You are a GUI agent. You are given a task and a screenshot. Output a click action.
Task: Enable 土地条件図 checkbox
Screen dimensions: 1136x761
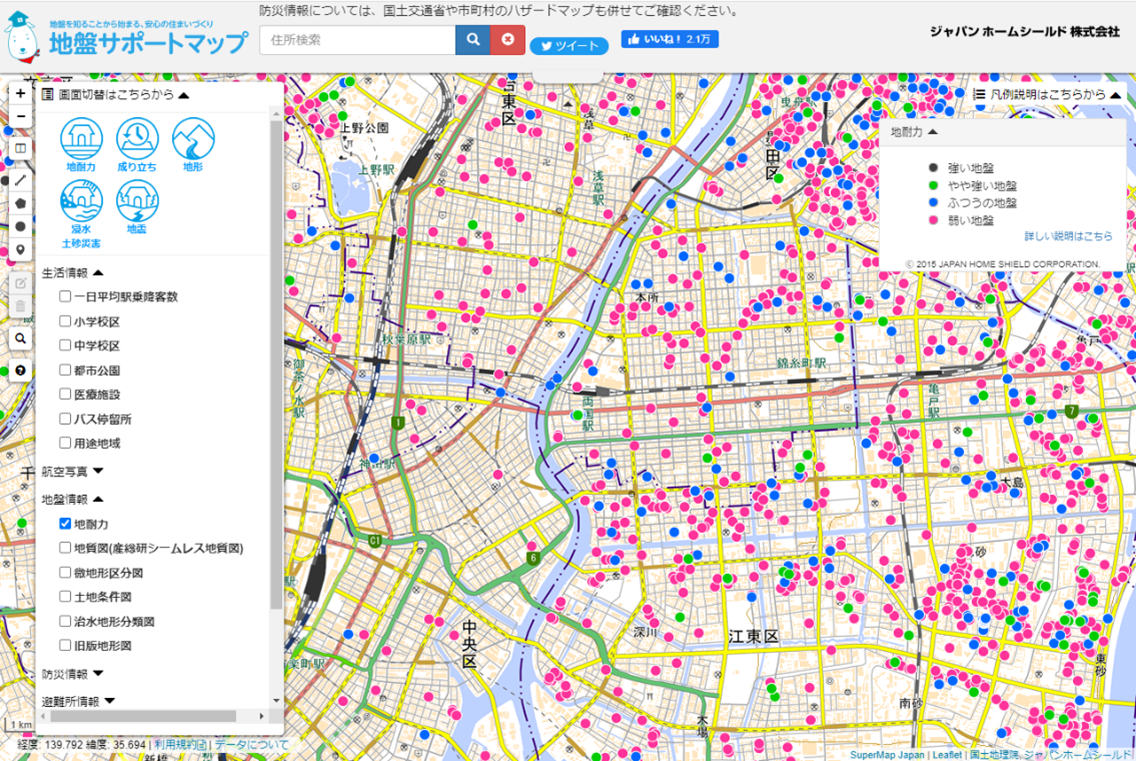pyautogui.click(x=65, y=596)
